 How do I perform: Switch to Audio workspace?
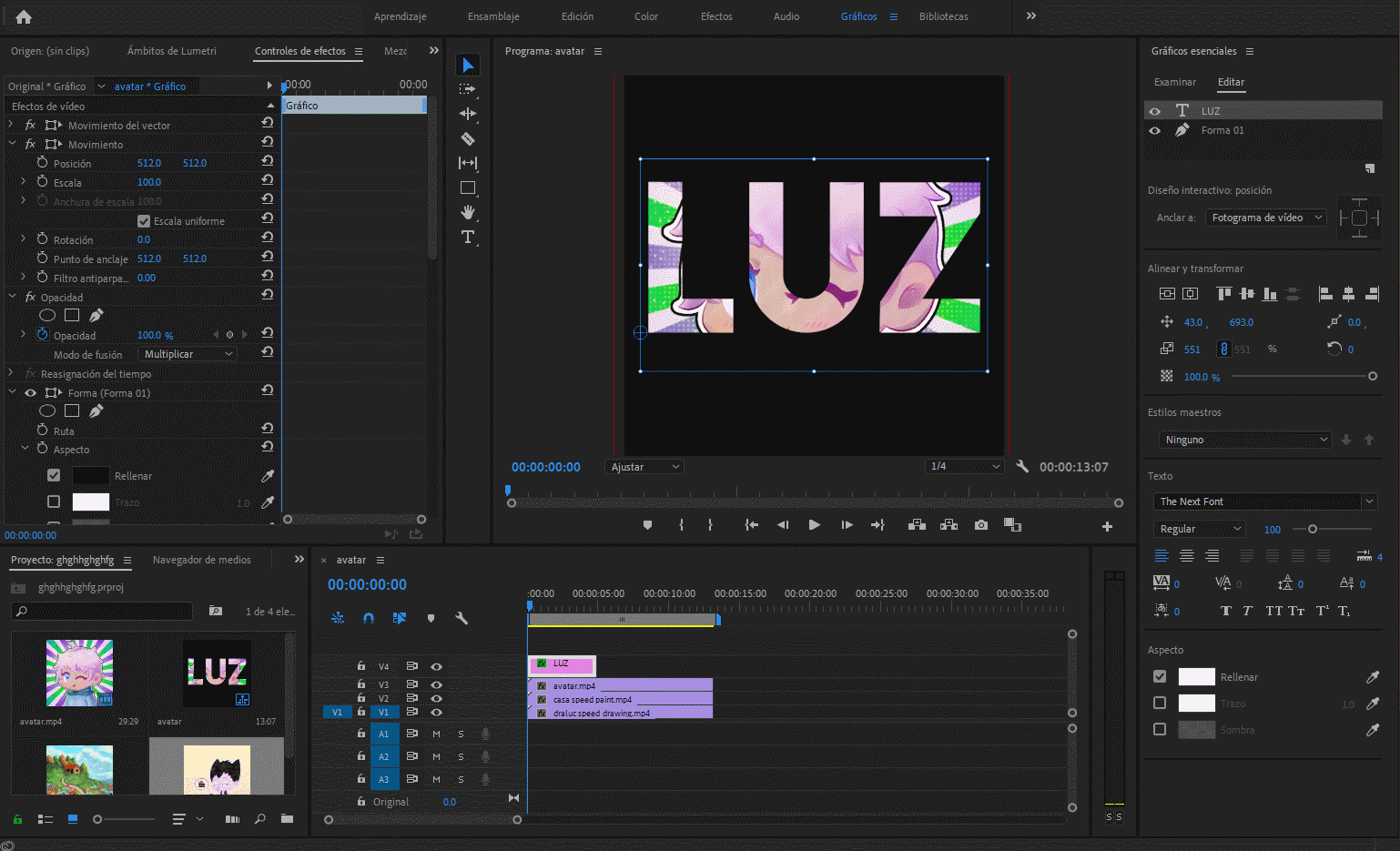[x=786, y=16]
